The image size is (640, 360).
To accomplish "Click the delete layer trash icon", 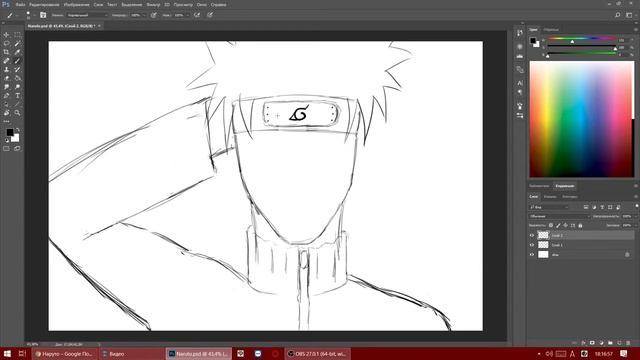I will pyautogui.click(x=628, y=343).
